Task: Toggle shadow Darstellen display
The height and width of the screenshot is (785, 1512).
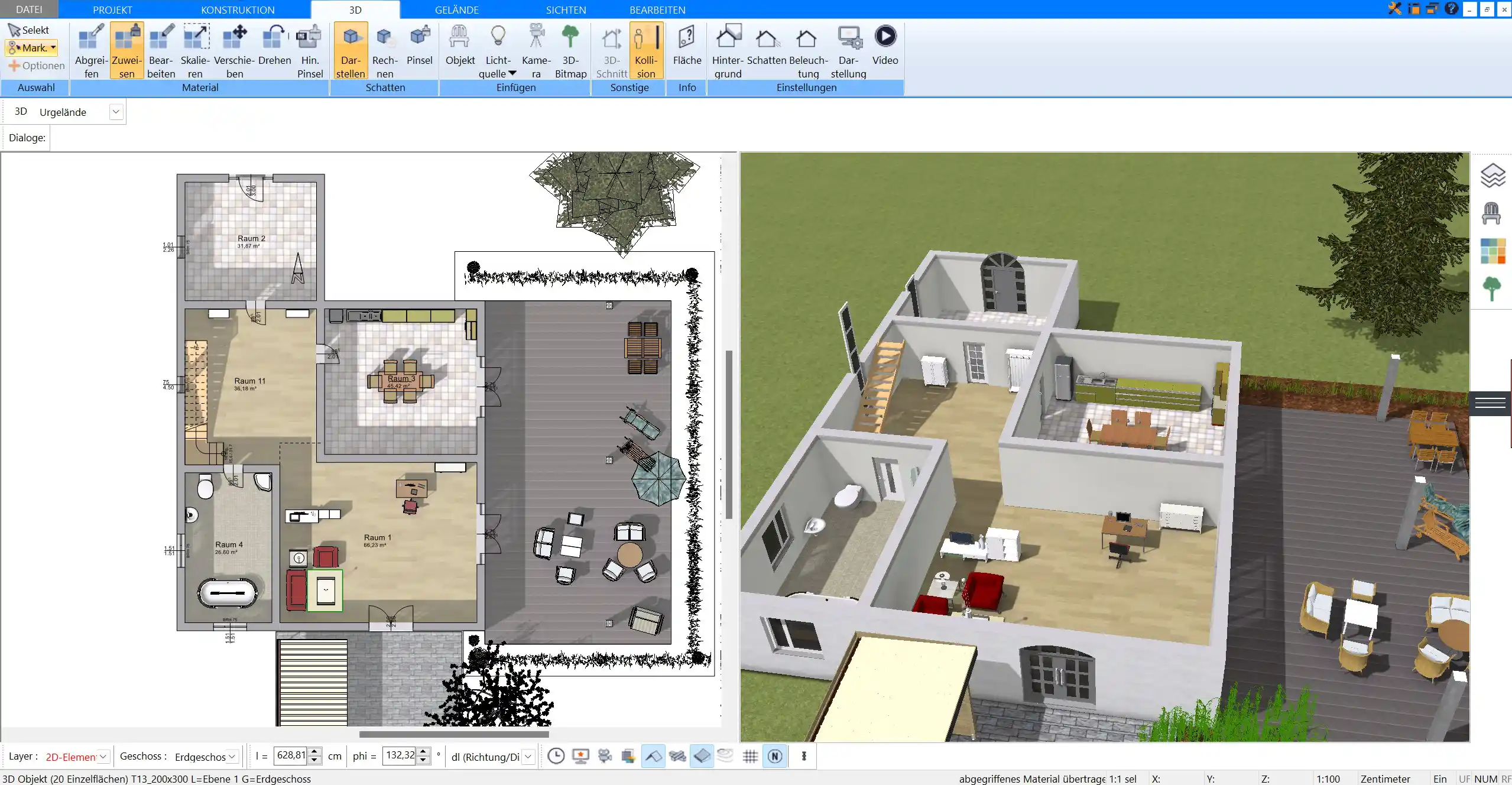Action: tap(351, 50)
